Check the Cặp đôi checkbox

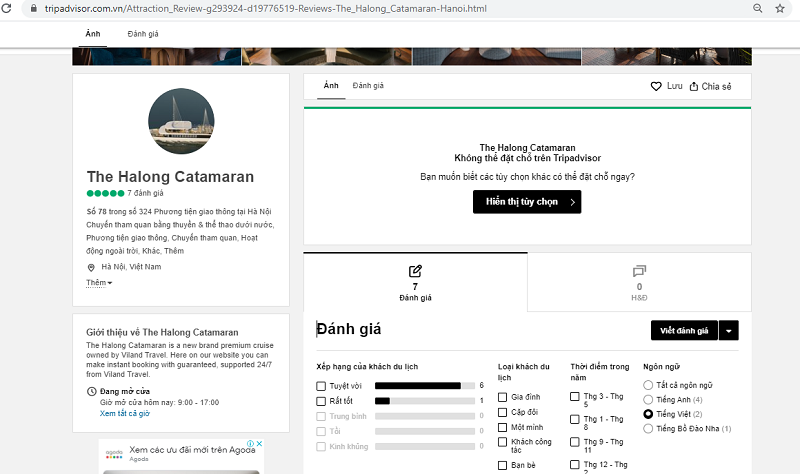503,412
